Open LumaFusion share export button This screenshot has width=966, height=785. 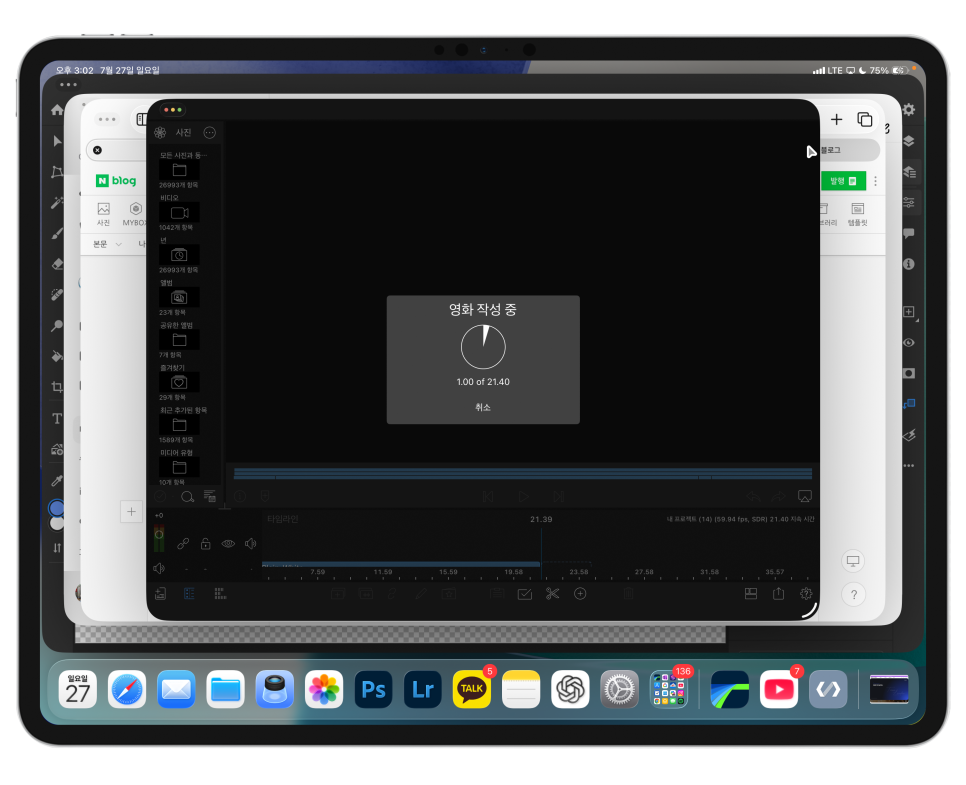[779, 593]
